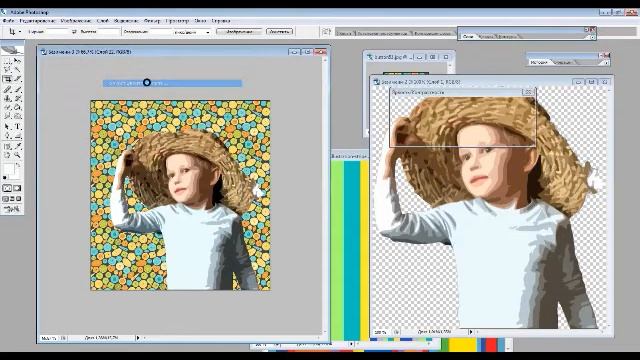Select the Pen tool
Viewport: 640px width, 360px height.
pos(7,135)
